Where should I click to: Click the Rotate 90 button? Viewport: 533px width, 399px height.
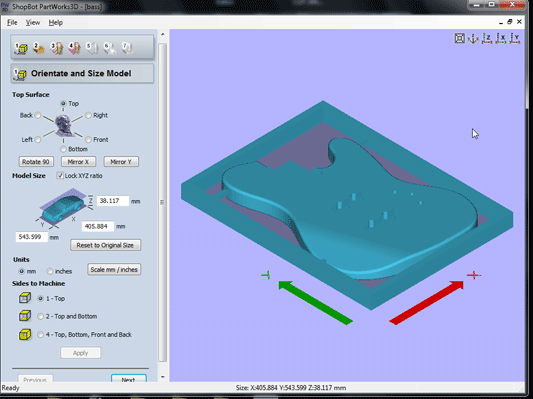click(x=36, y=162)
